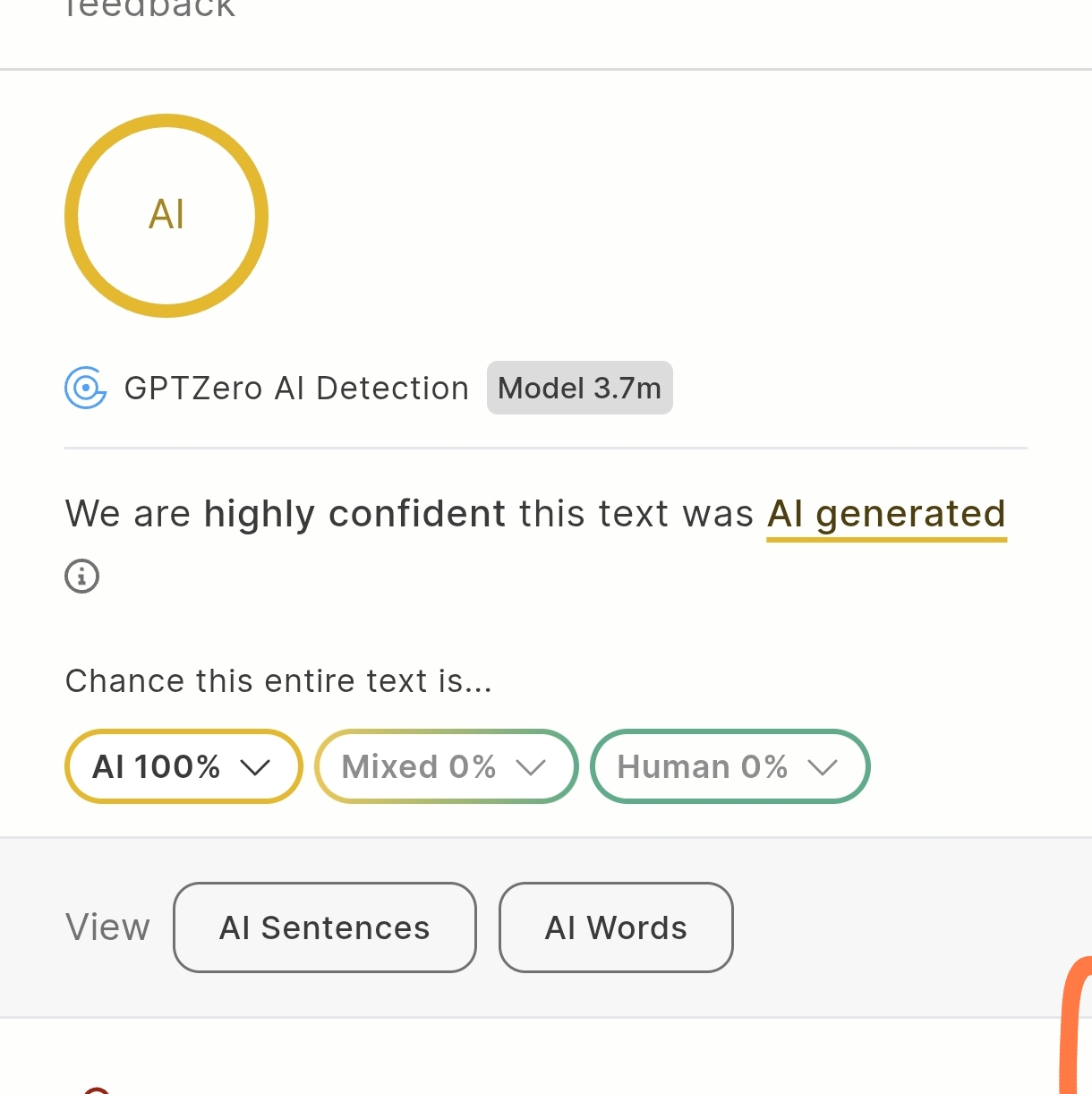Viewport: 1092px width, 1094px height.
Task: Click the chevron arrow in the Mixed 0% pill
Action: 531,767
